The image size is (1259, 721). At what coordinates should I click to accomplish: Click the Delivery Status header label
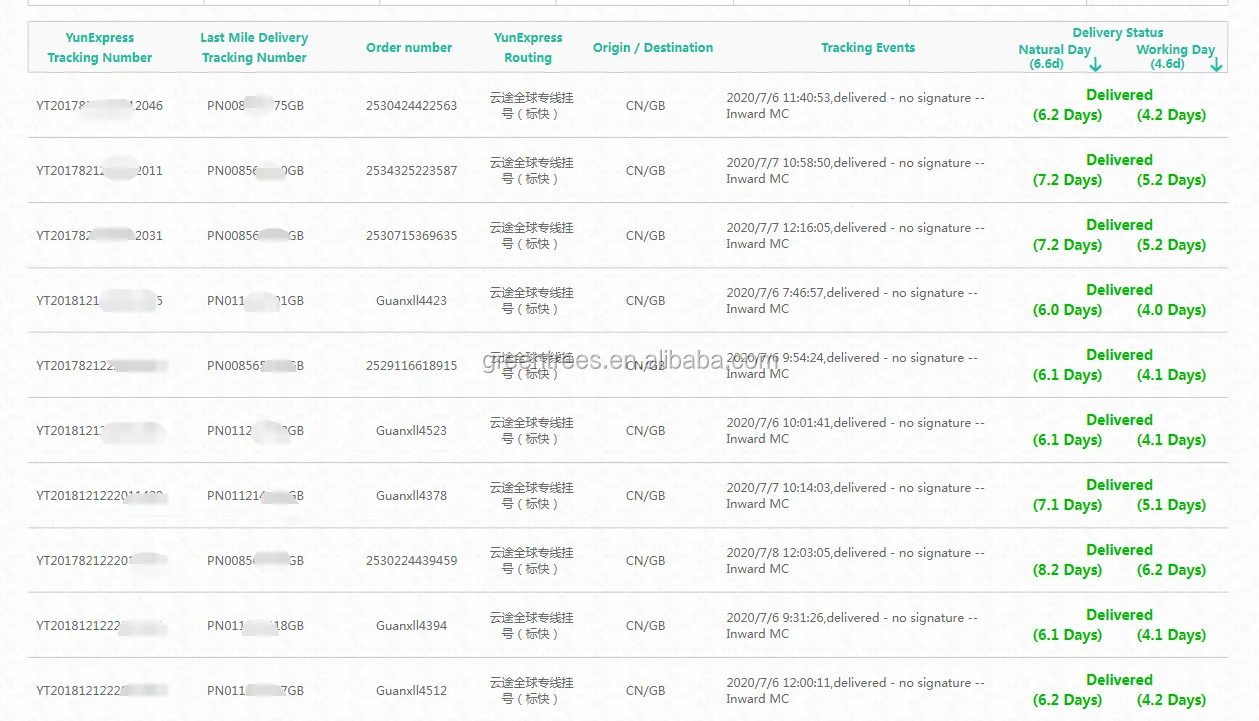[1118, 33]
